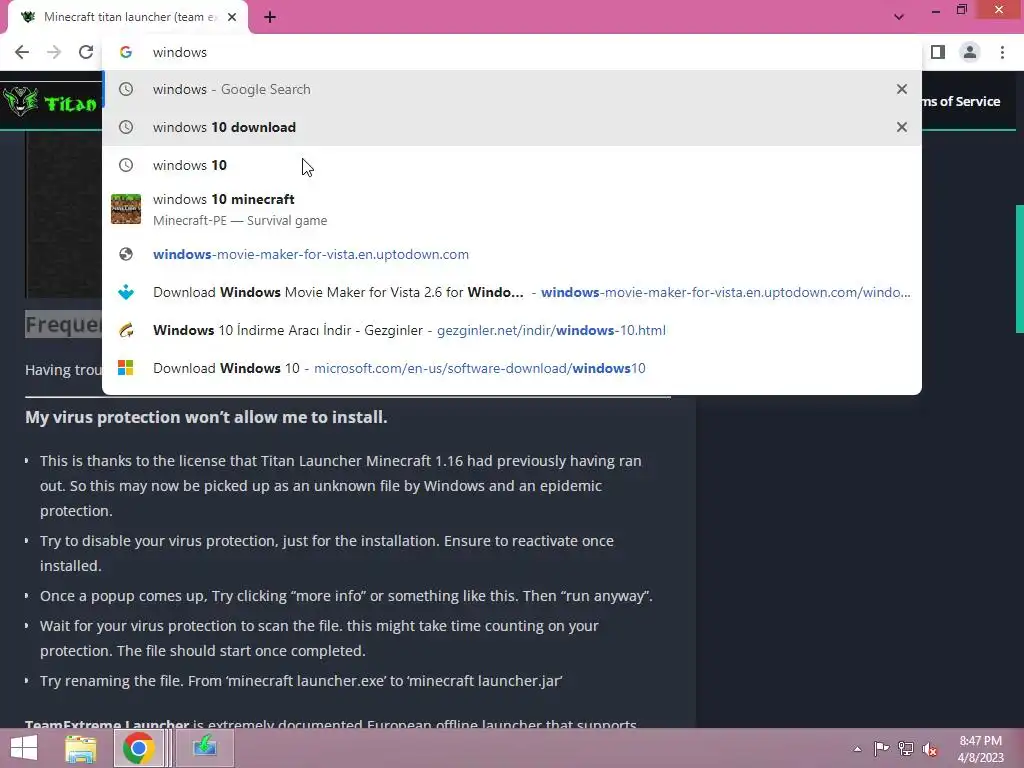Open the microsoft.com Download Windows 10 suggestion
Screen dimensions: 1024x768
pos(512,368)
